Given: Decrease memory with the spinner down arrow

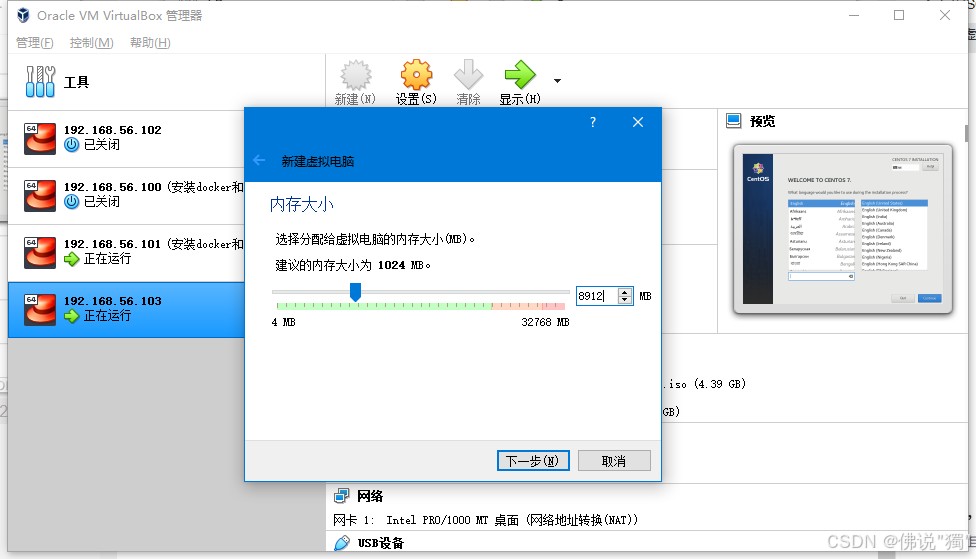Looking at the screenshot, I should [x=624, y=300].
